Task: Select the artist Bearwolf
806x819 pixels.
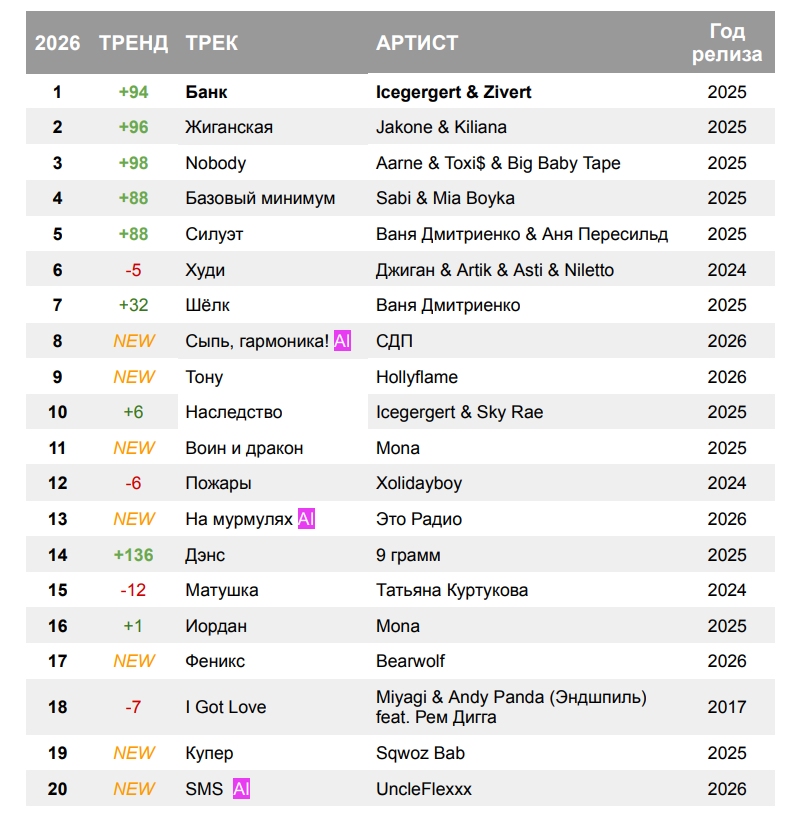Action: click(411, 661)
